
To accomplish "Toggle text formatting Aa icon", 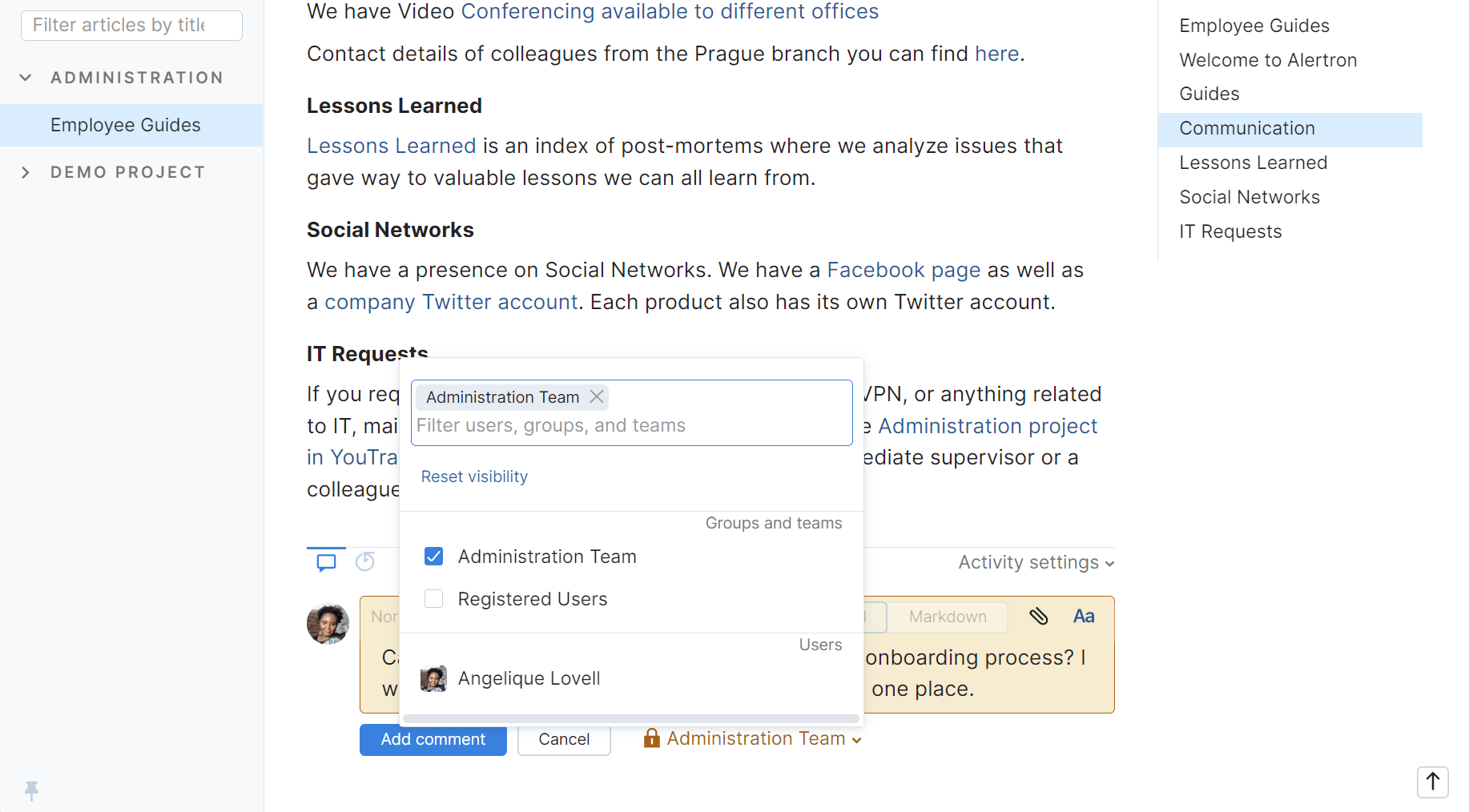I will coord(1084,616).
